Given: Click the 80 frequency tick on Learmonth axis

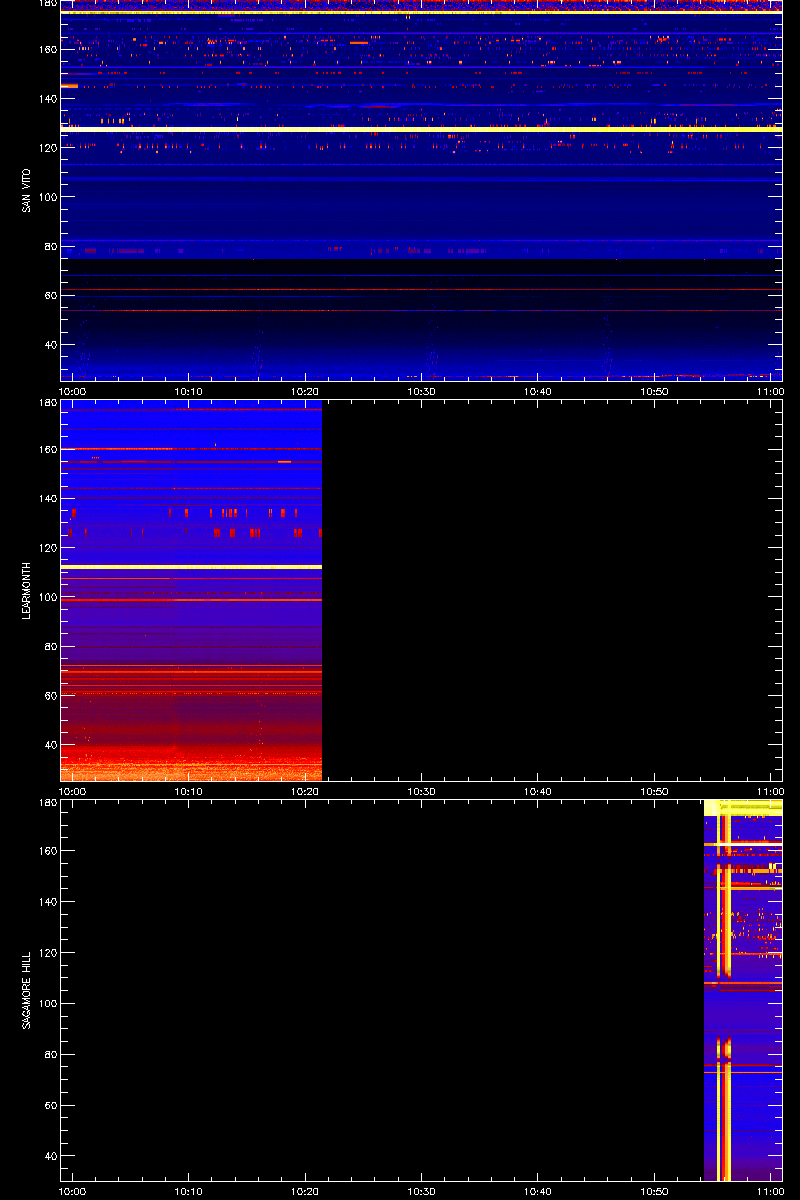Looking at the screenshot, I should (50, 646).
